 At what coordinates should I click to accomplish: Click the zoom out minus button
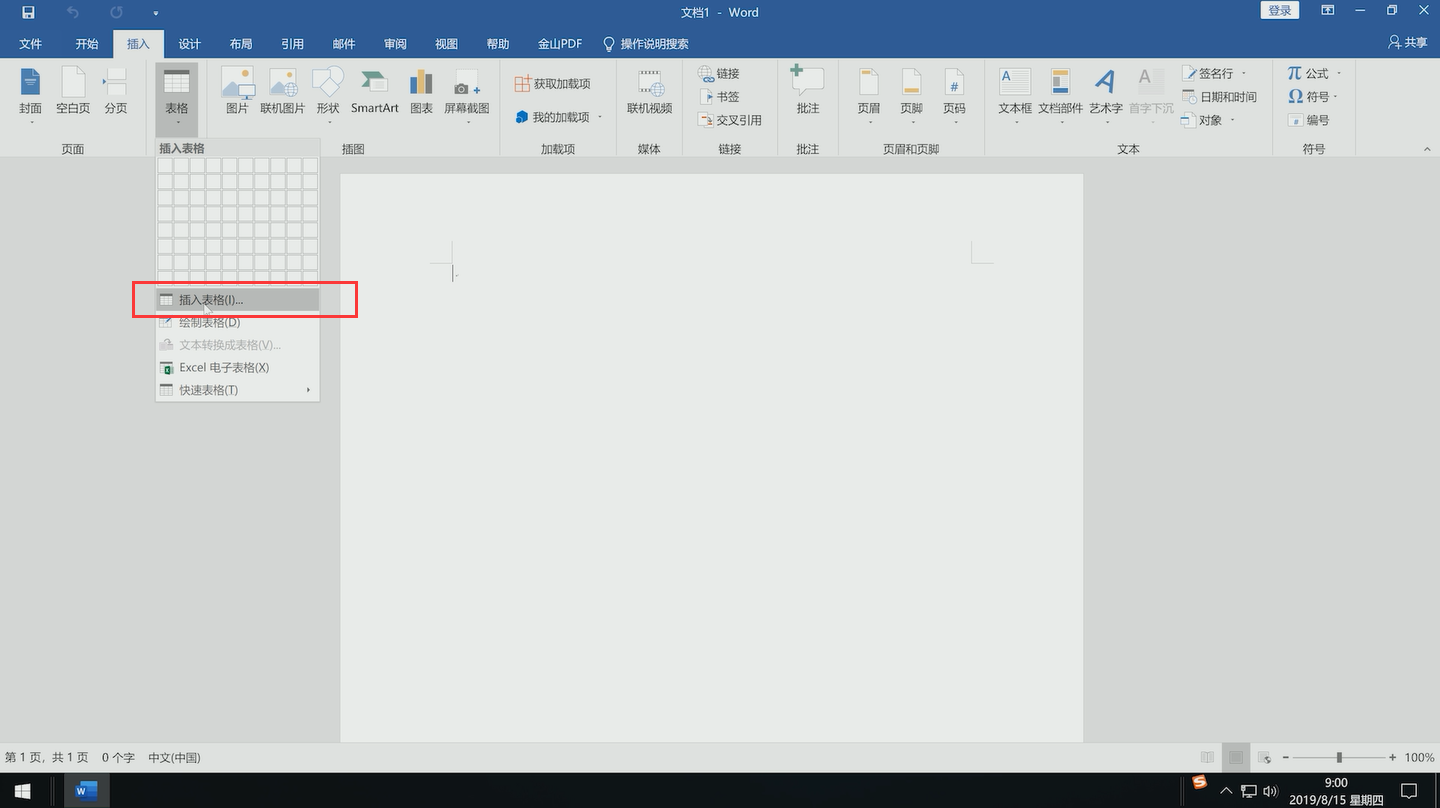[1286, 758]
